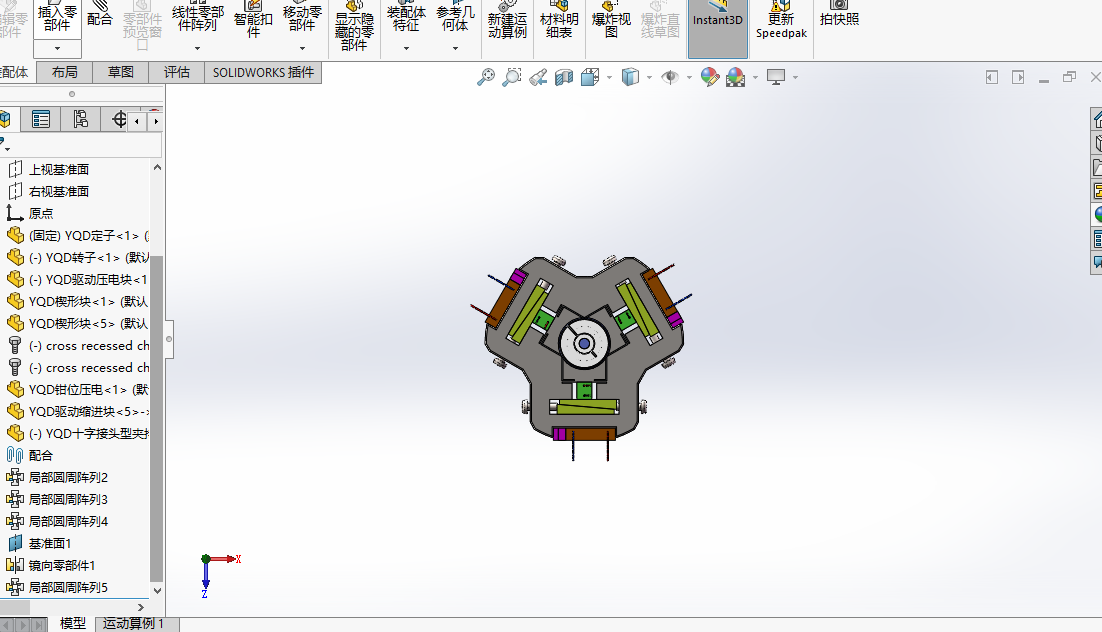Click manager tabs scroll-left arrow

point(137,122)
